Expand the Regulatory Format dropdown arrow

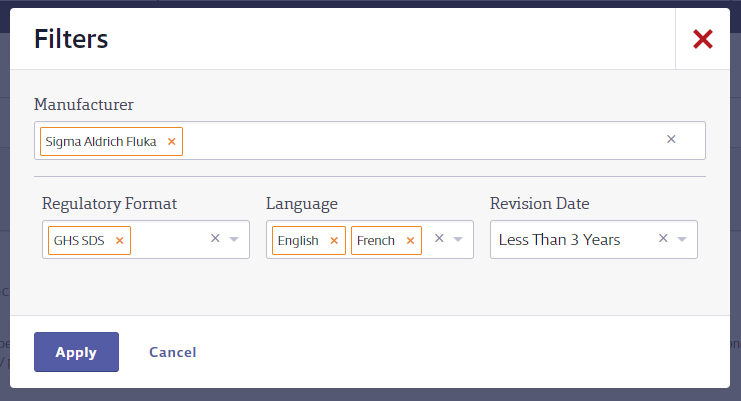pyautogui.click(x=234, y=239)
